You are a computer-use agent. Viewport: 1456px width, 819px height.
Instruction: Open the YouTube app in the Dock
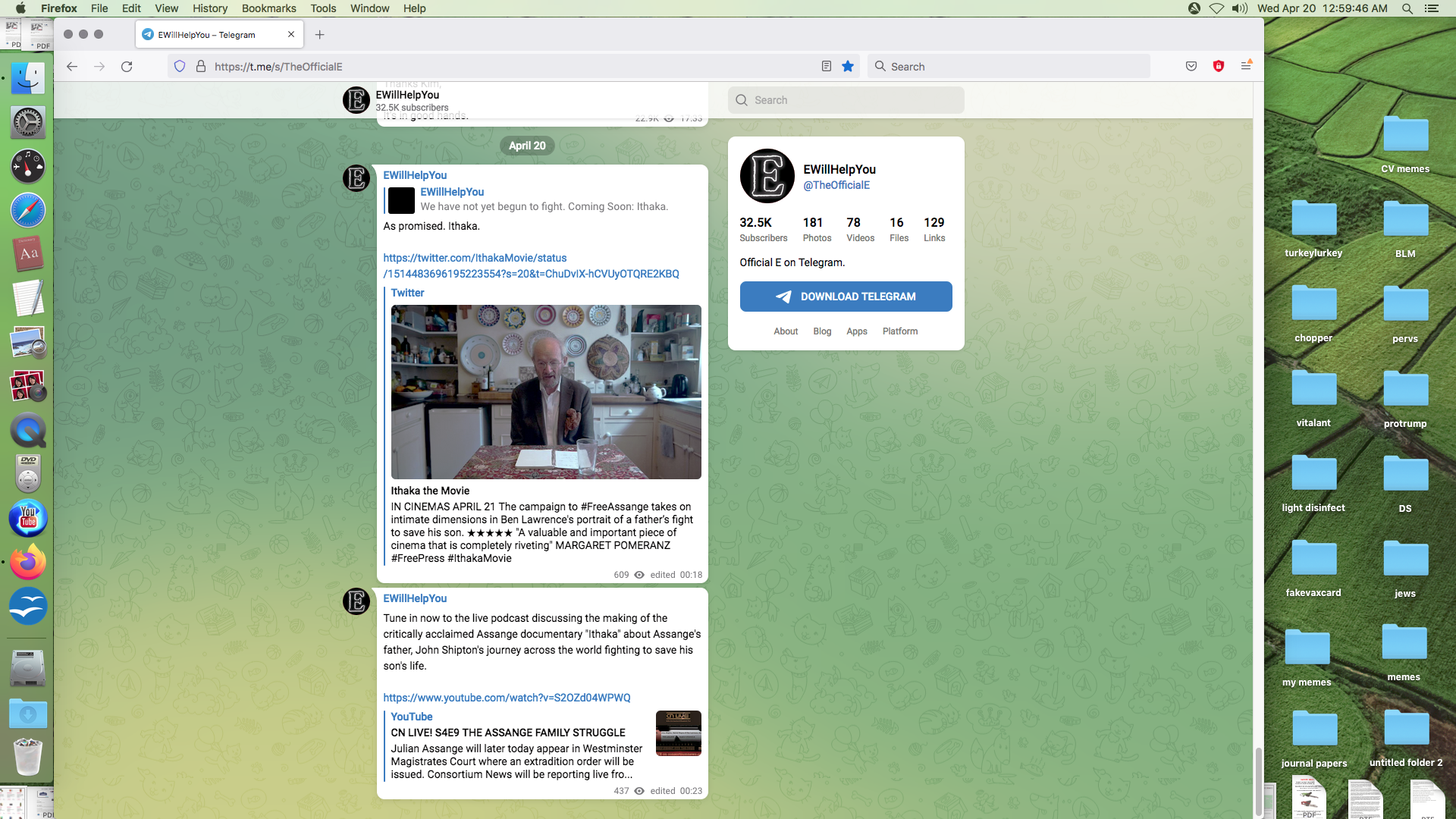tap(28, 518)
